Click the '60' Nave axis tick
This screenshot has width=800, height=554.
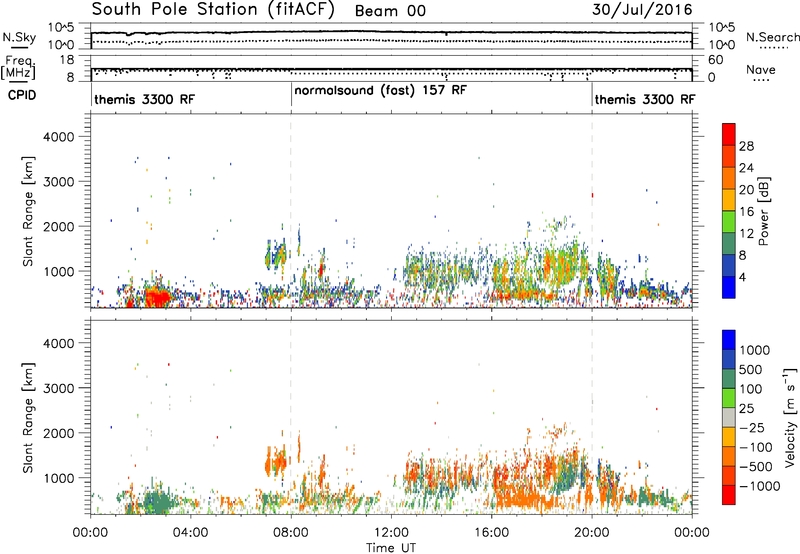pos(716,60)
